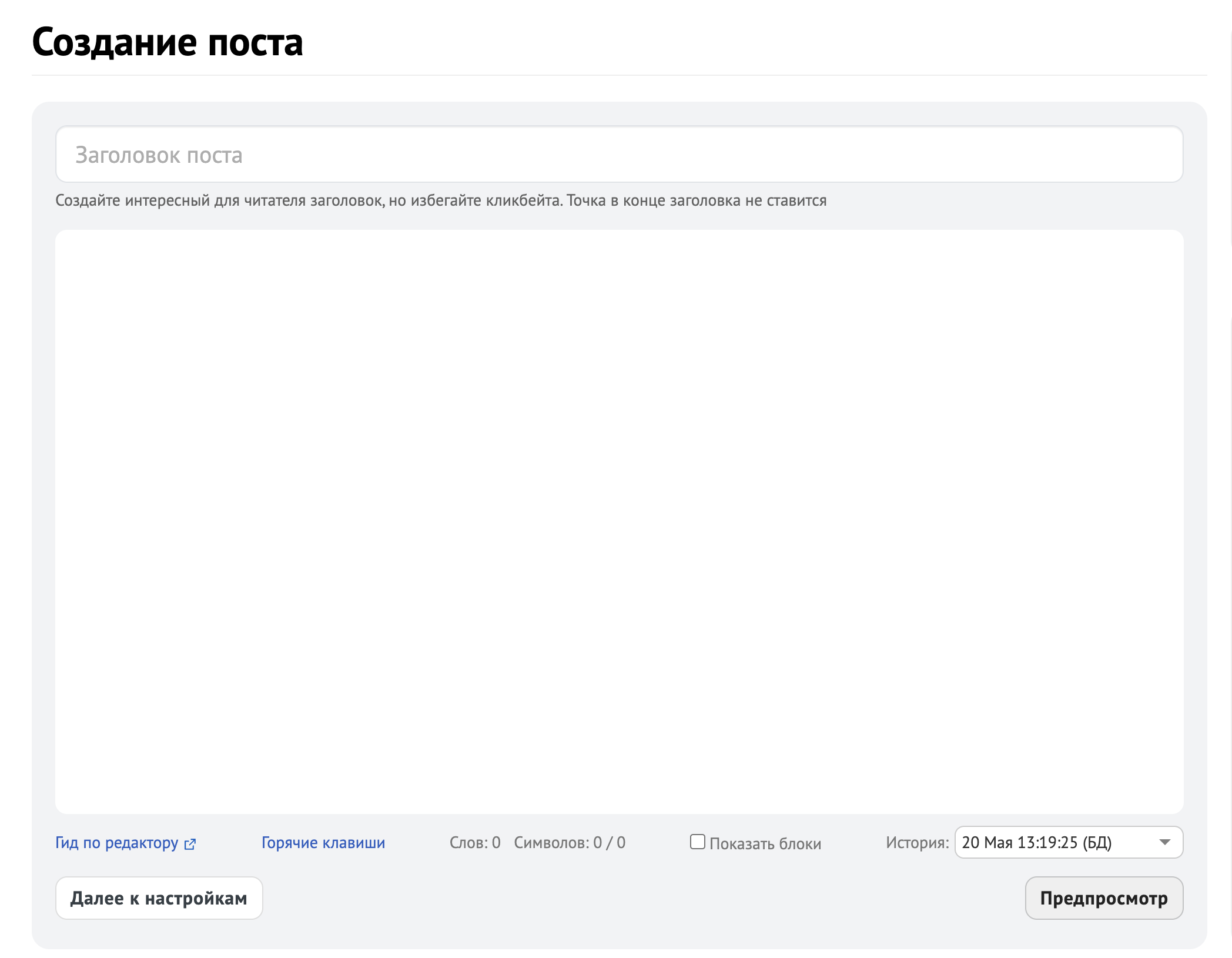1232x958 pixels.
Task: Click the external link icon beside Гид по редактору
Action: [x=190, y=844]
